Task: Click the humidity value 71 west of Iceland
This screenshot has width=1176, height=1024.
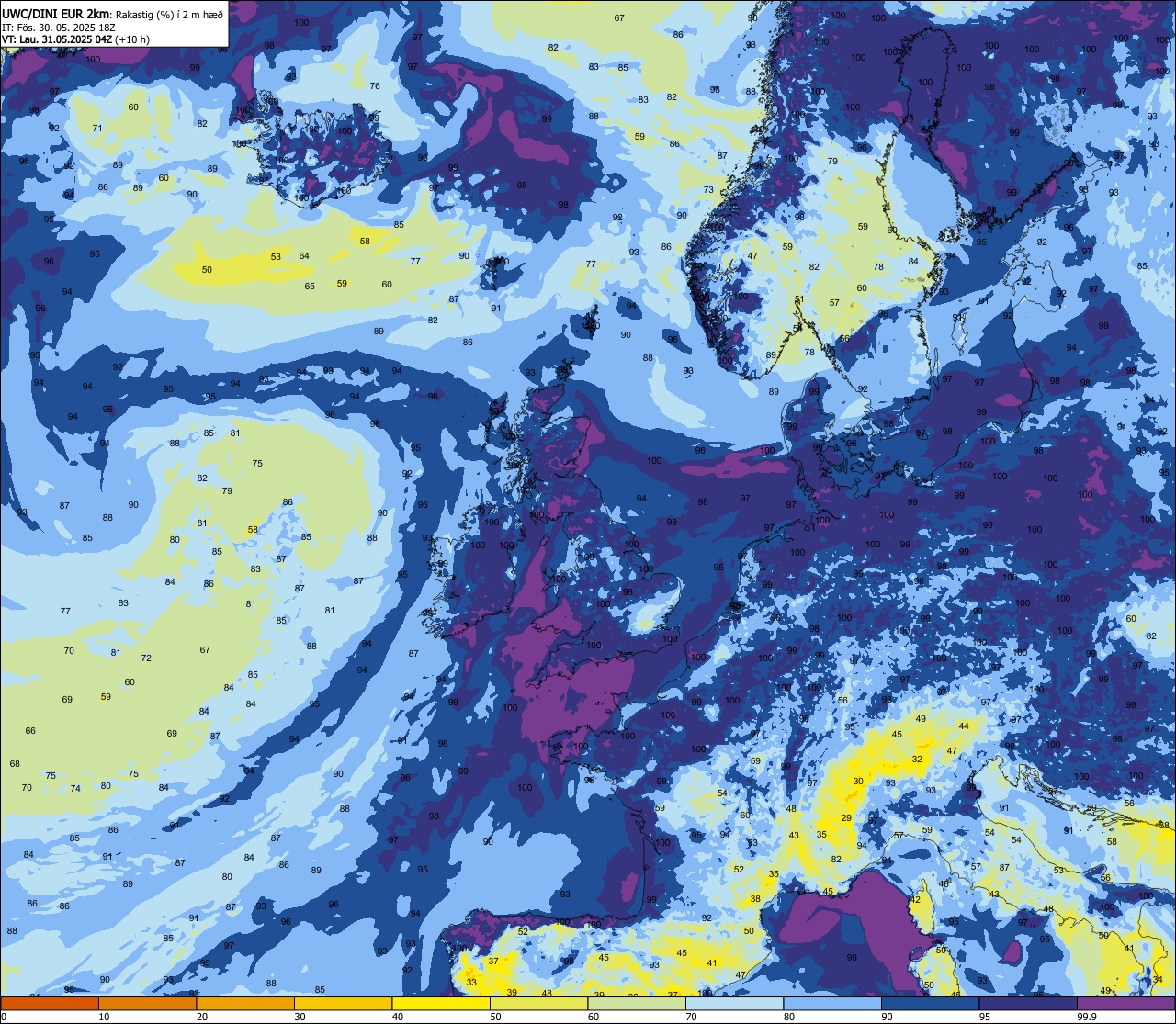Action: 97,128
